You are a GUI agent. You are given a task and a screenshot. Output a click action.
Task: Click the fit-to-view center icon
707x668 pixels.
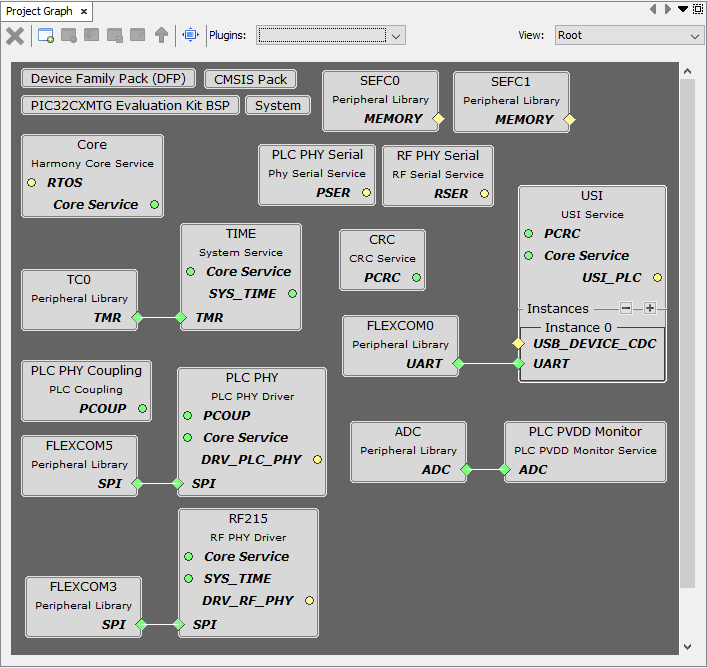pyautogui.click(x=190, y=36)
